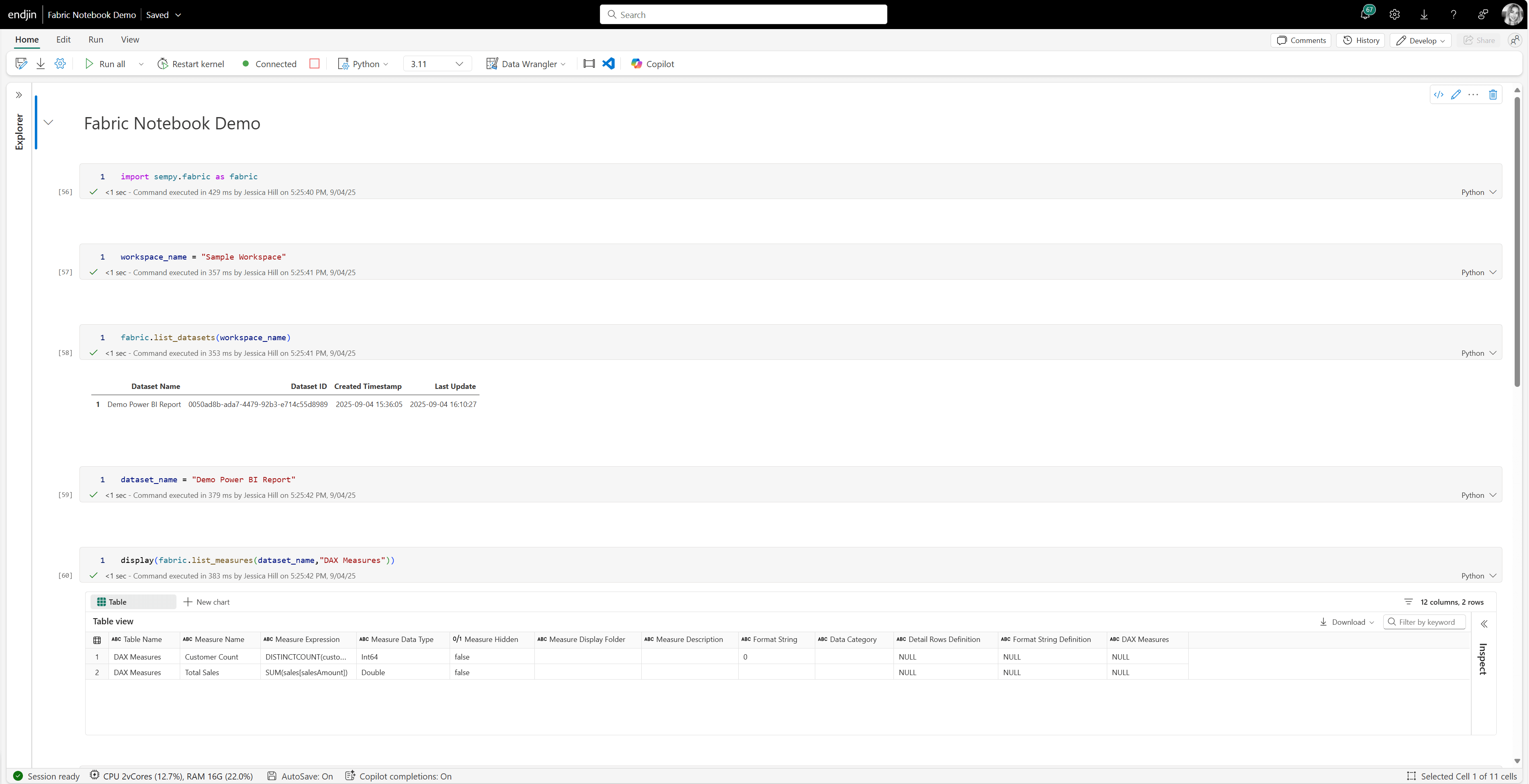This screenshot has width=1529, height=784.
Task: Delete the cell with trash icon
Action: 1493,94
